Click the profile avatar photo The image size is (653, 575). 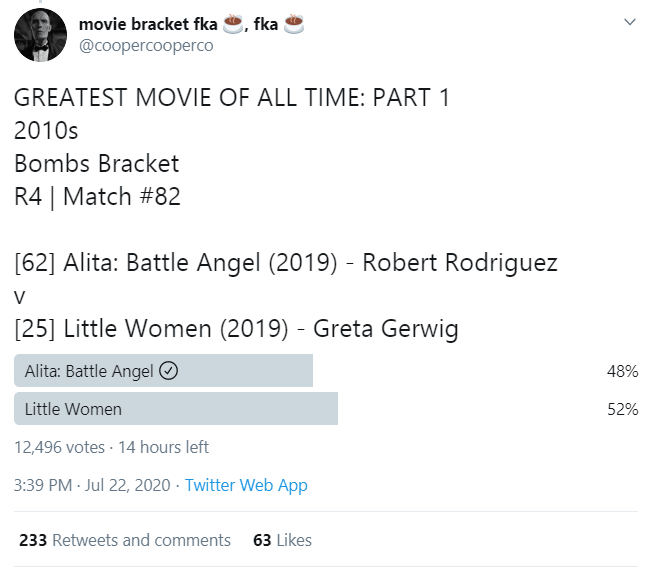[39, 36]
